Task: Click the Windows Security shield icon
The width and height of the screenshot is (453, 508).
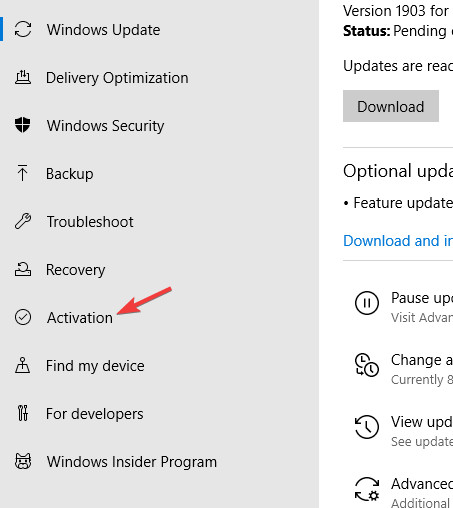Action: [x=23, y=125]
